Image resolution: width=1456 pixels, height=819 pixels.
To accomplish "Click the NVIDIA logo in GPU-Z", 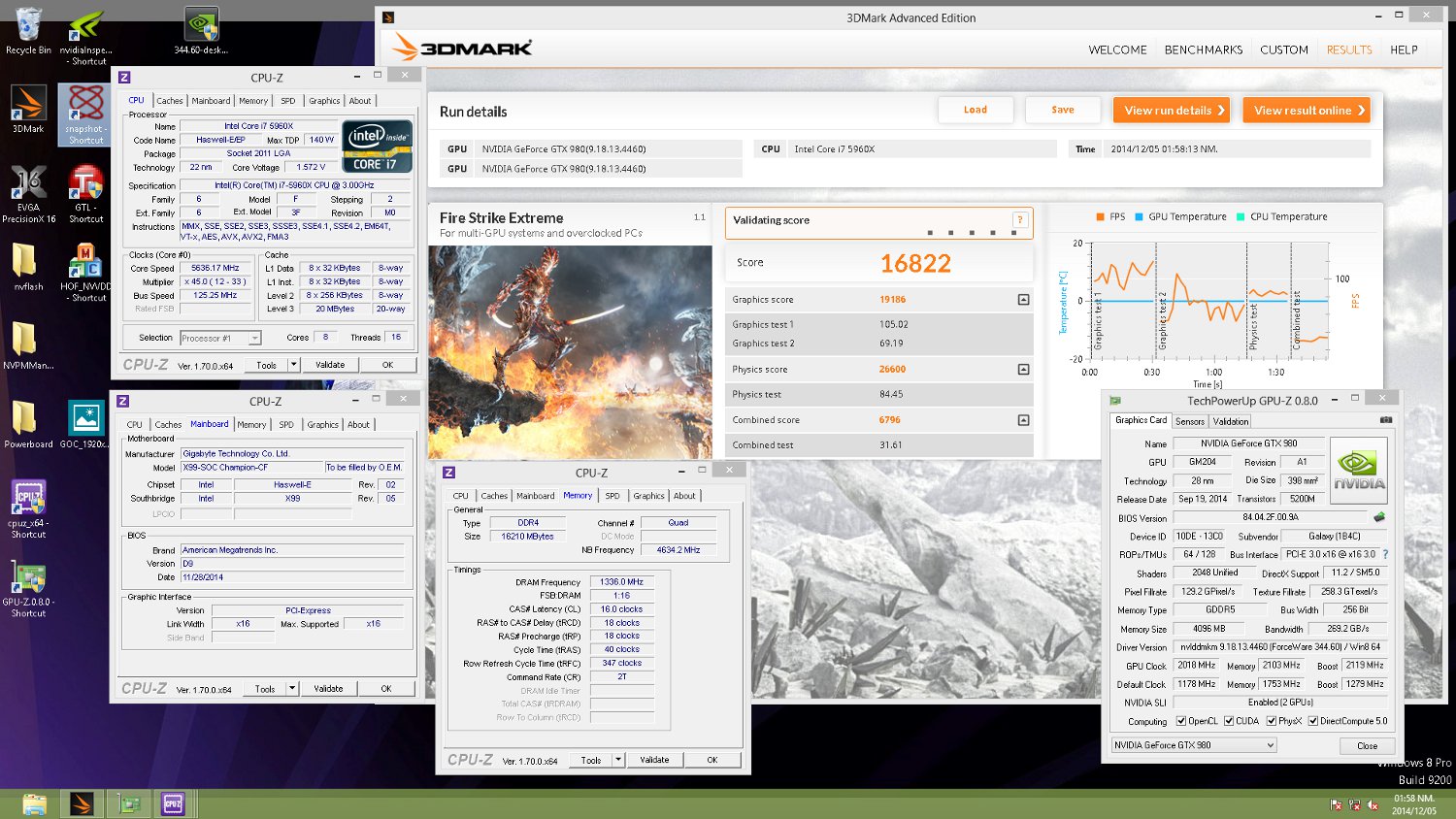I will coord(1358,471).
